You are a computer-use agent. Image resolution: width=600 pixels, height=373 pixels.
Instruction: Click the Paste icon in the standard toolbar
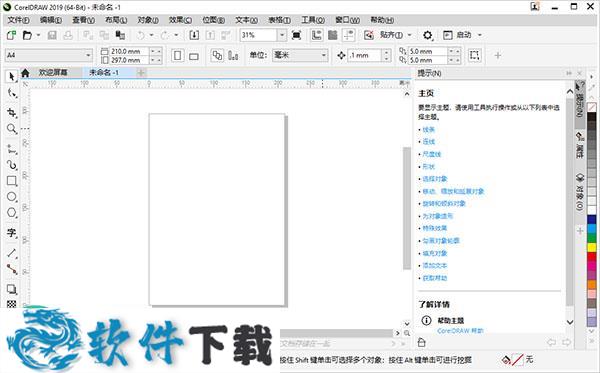pyautogui.click(x=120, y=35)
